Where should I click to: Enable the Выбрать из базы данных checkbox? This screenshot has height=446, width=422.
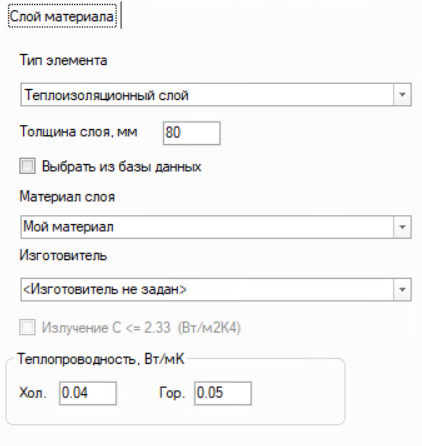pyautogui.click(x=27, y=166)
